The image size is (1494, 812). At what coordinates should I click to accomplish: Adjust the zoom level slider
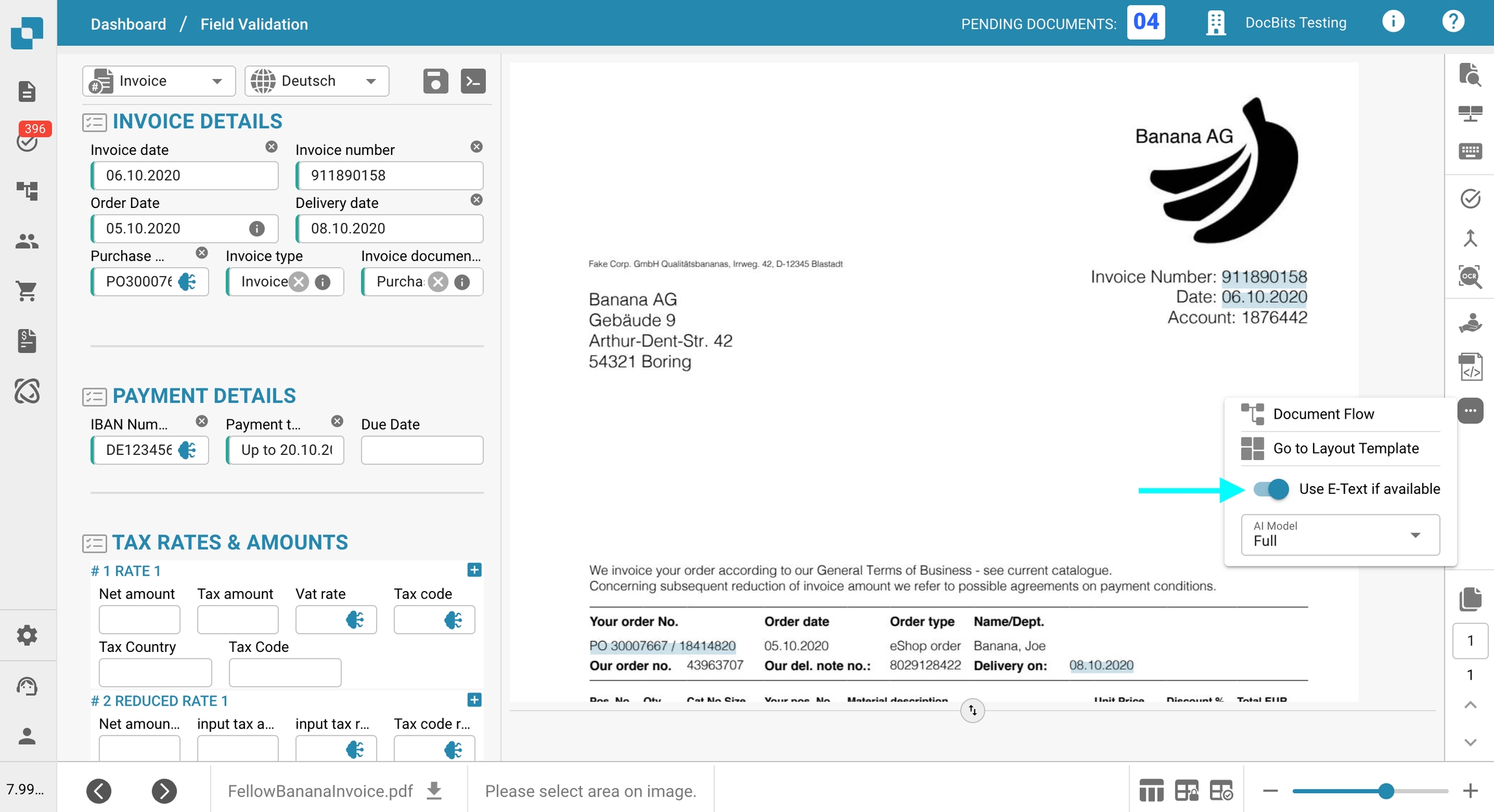pos(1385,791)
